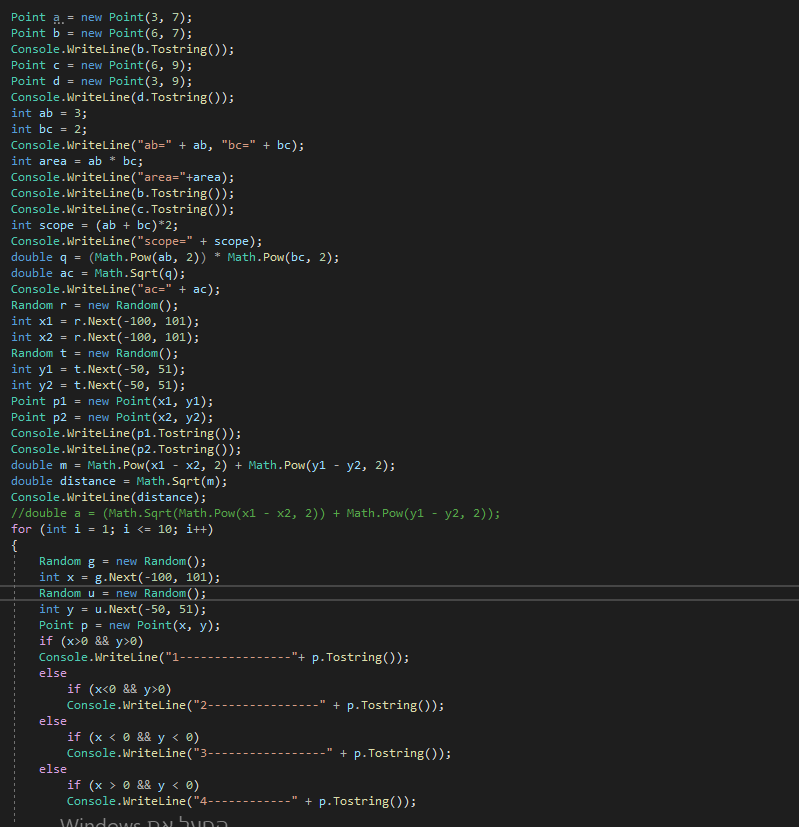
Task: Click the WriteLine starting with "4----" string
Action: tap(242, 801)
